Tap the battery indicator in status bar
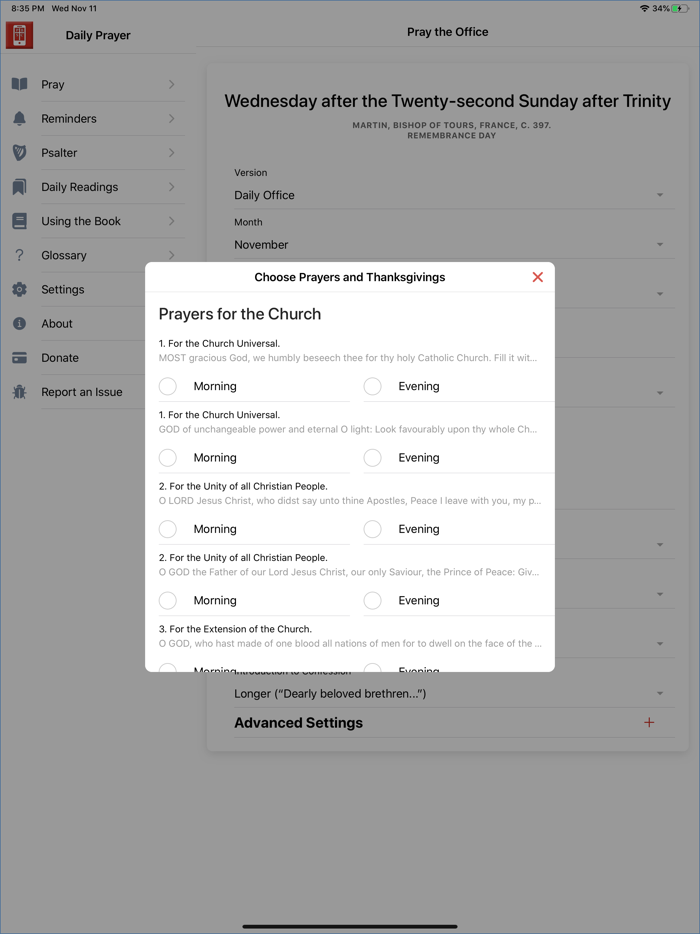This screenshot has height=934, width=700. [x=681, y=8]
